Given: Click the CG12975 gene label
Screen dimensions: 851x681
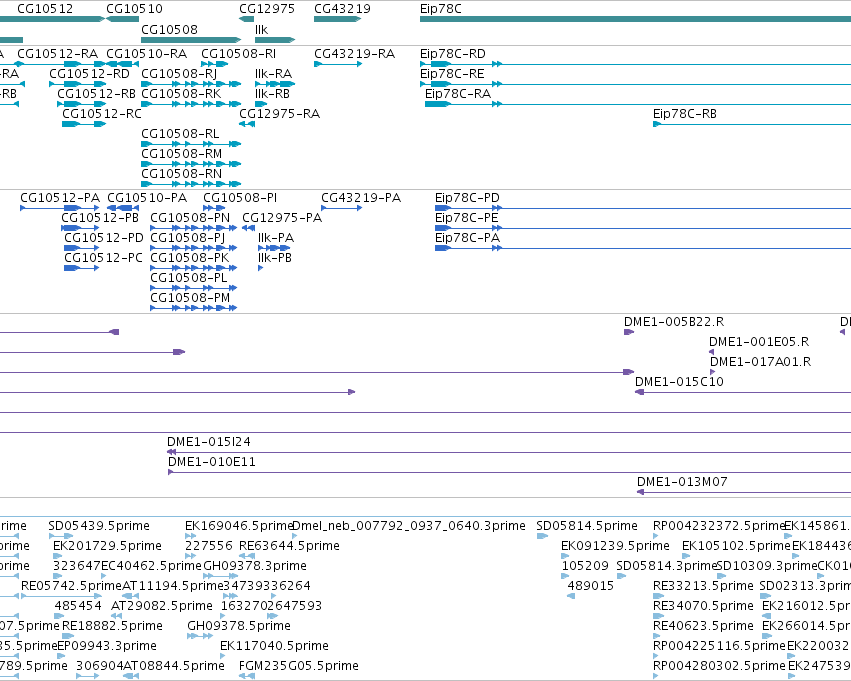Looking at the screenshot, I should [x=267, y=9].
